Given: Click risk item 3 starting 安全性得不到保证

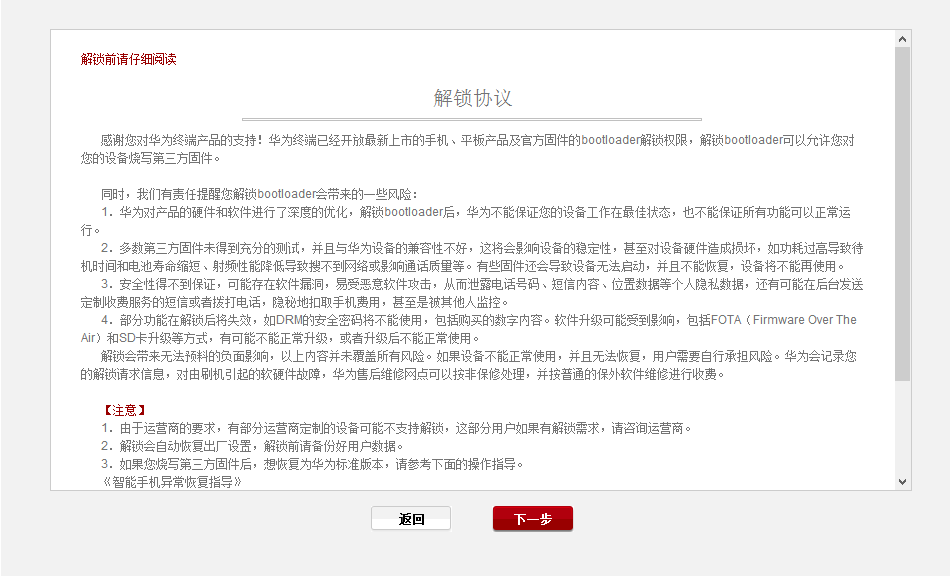Looking at the screenshot, I should [472, 293].
